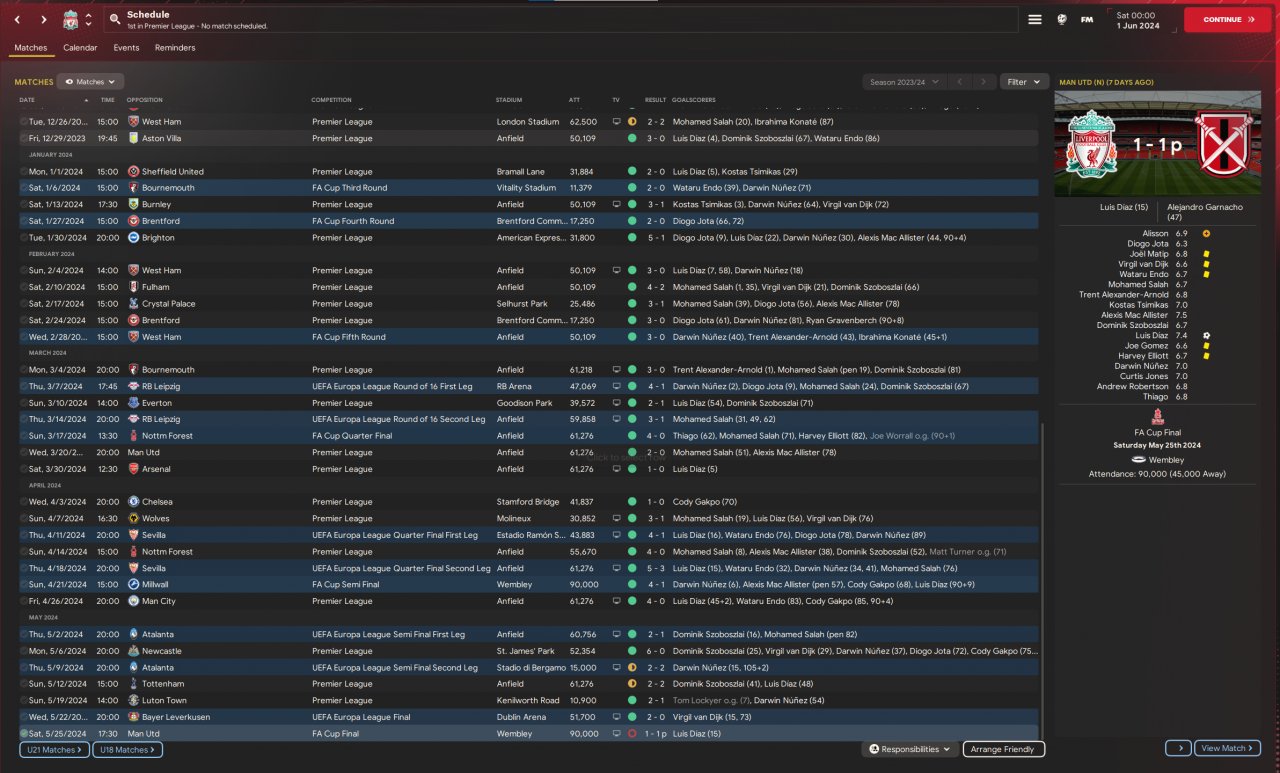Screen dimensions: 1280x773
Task: Open the hamburger menu icon
Action: click(1035, 19)
